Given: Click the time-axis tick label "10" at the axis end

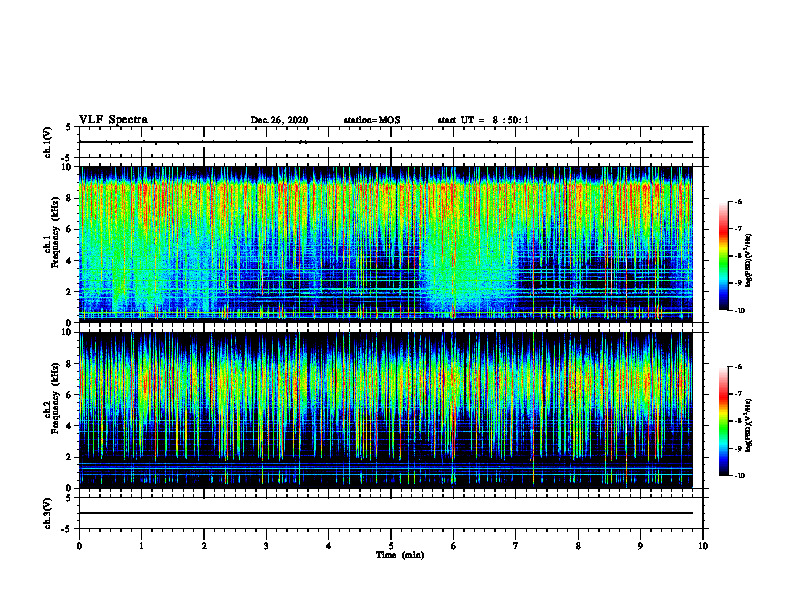Looking at the screenshot, I should point(703,546).
